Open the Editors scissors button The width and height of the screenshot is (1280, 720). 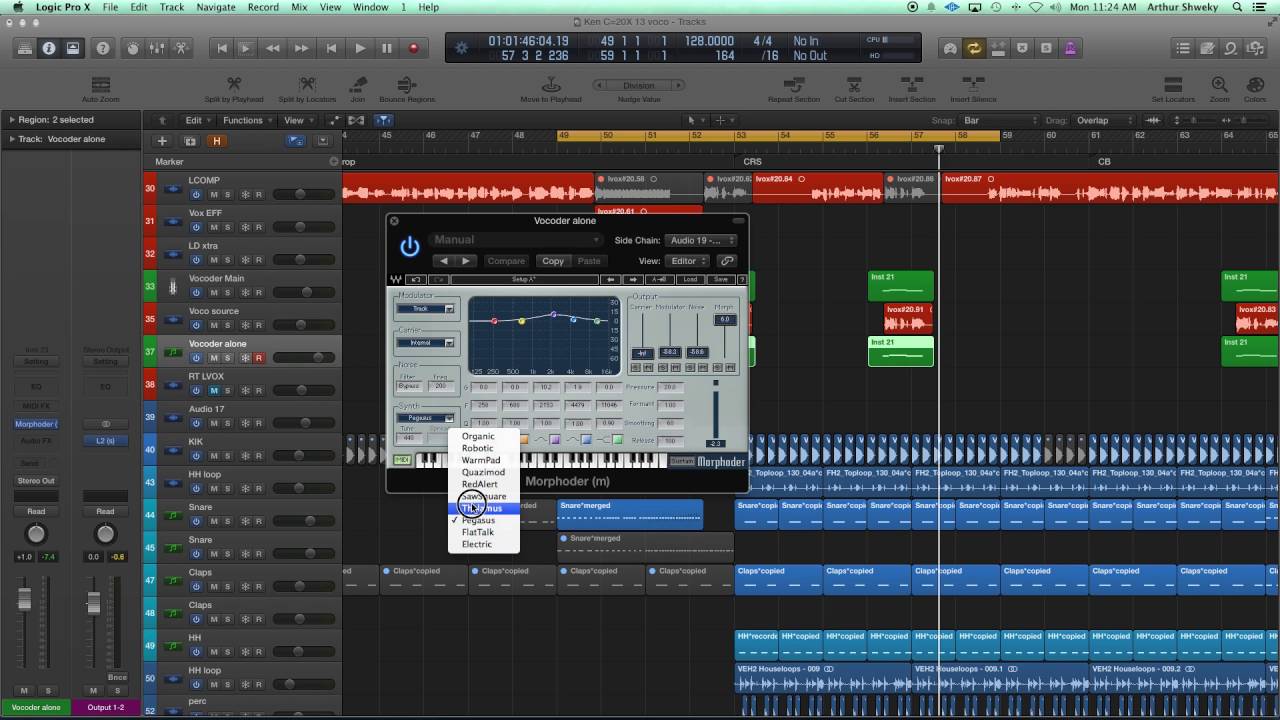click(x=181, y=48)
